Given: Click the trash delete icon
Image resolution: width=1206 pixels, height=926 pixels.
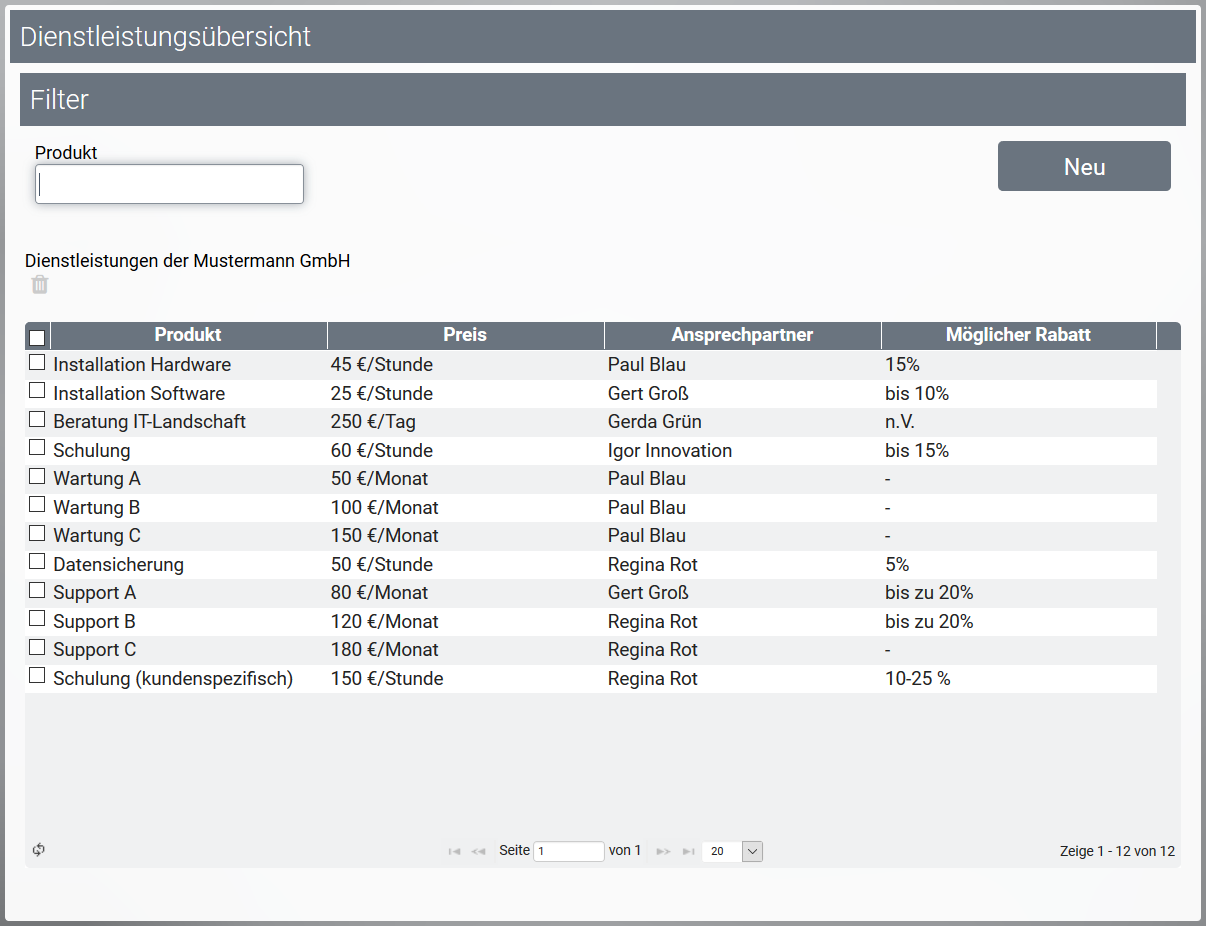Looking at the screenshot, I should [x=39, y=285].
